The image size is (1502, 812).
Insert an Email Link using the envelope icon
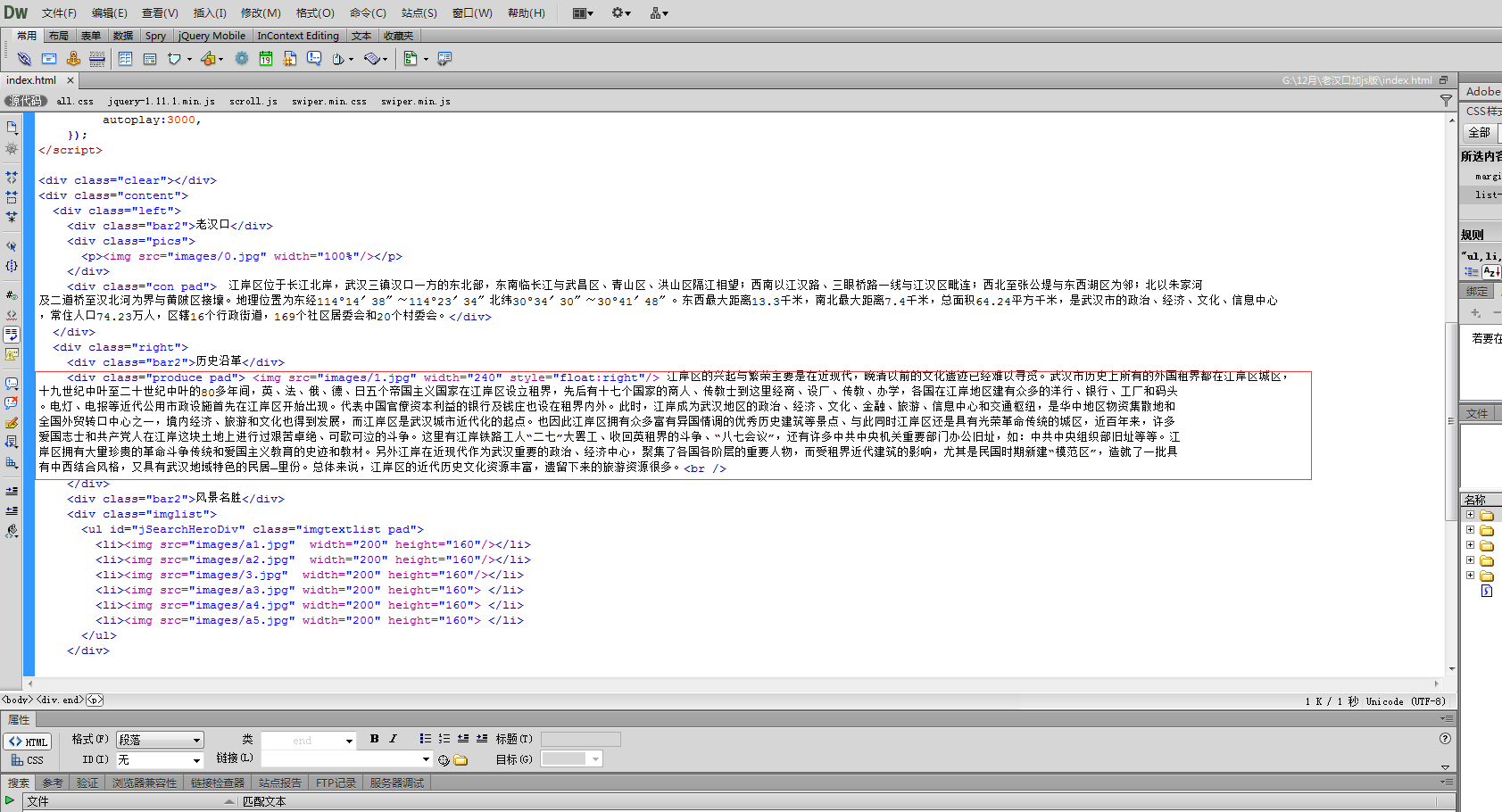click(49, 59)
